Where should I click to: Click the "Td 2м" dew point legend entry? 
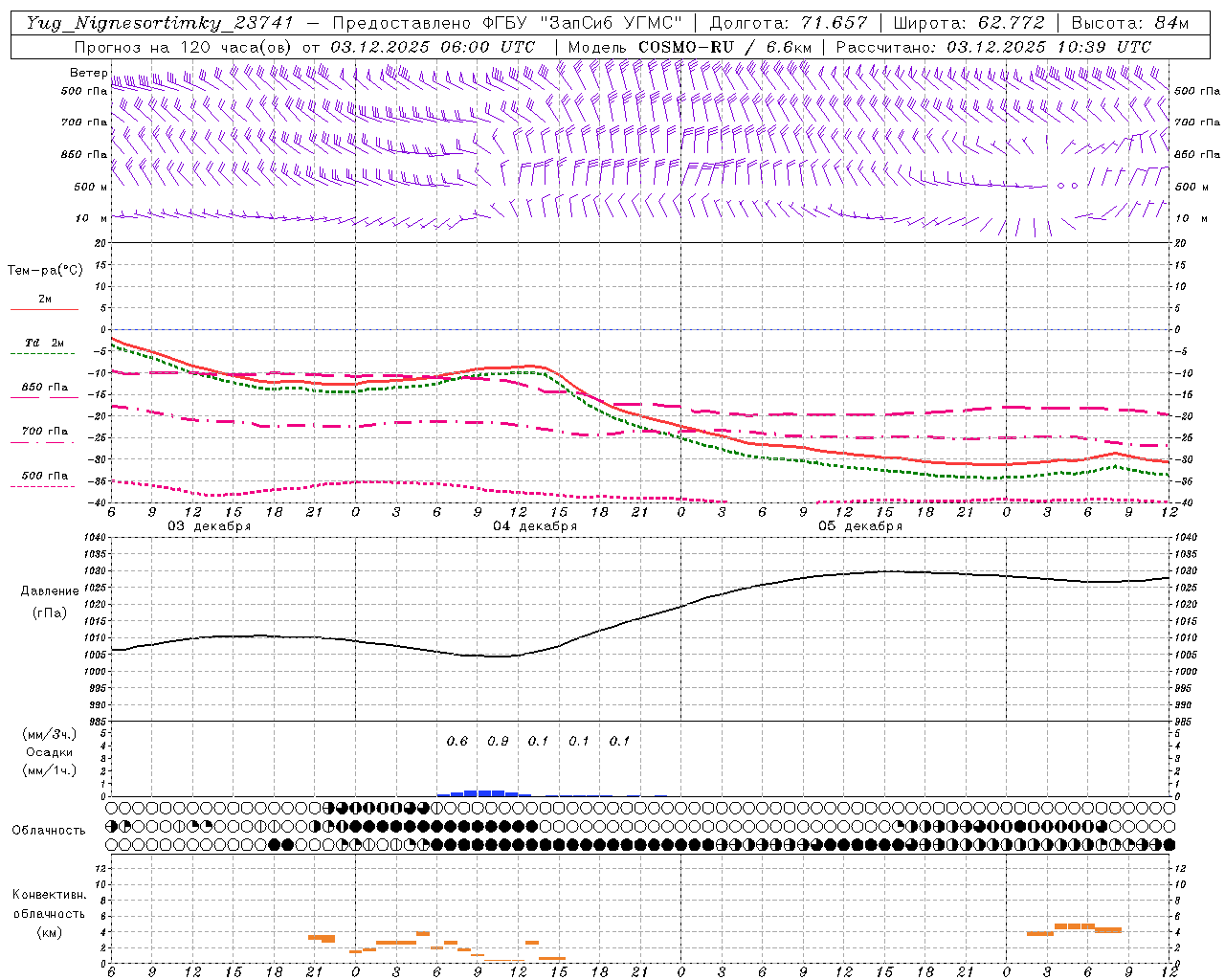tap(44, 343)
